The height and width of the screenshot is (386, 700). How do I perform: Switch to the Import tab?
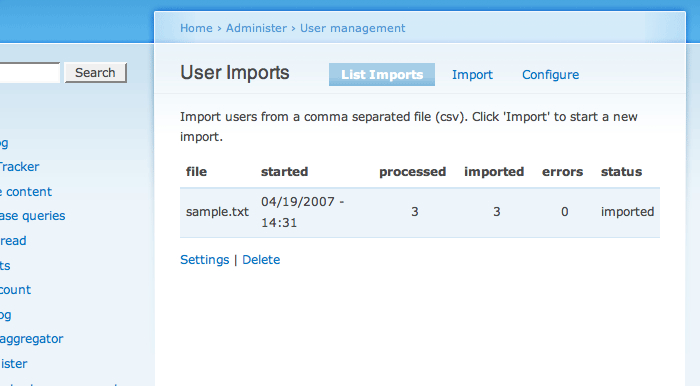tap(472, 75)
